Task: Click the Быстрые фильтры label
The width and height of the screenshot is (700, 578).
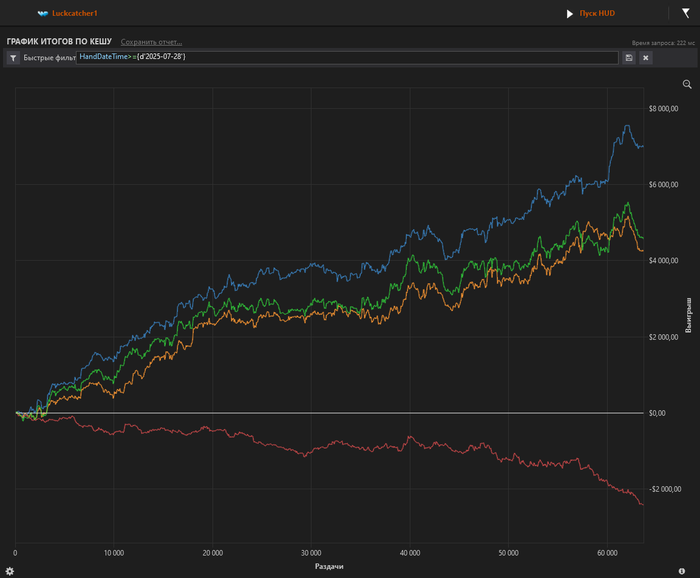Action: (50, 58)
